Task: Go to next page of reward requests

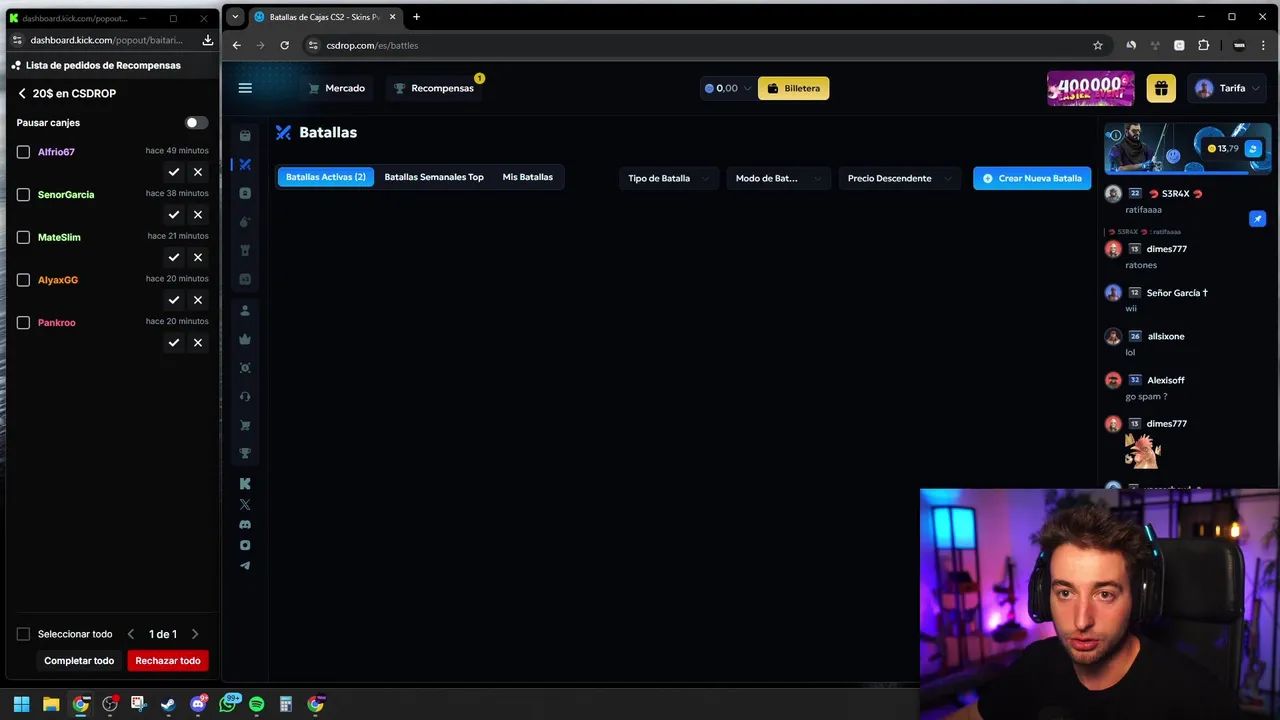Action: coord(195,634)
